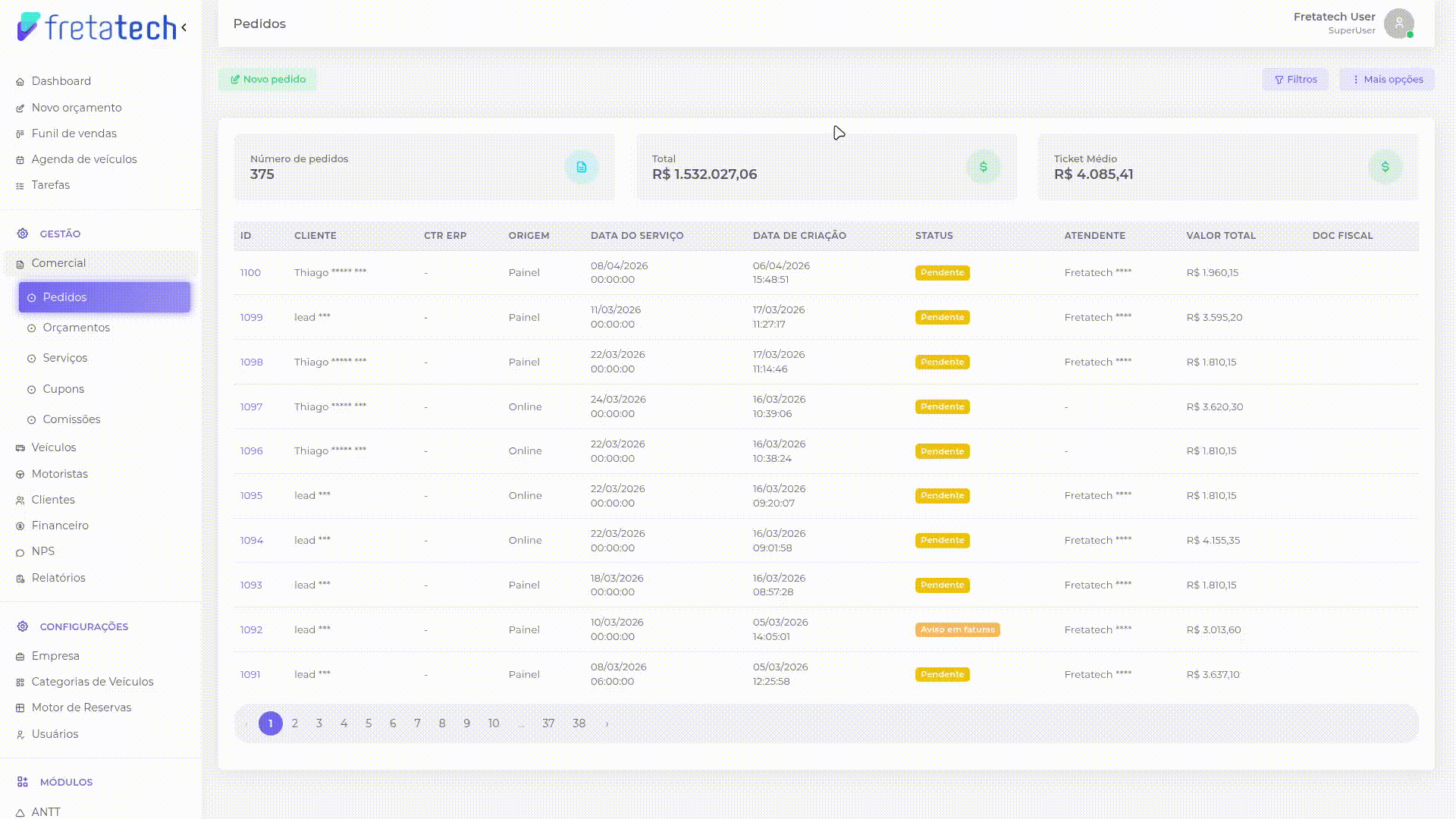Click the Novo orçamento edit icon
1456x819 pixels.
(x=20, y=108)
